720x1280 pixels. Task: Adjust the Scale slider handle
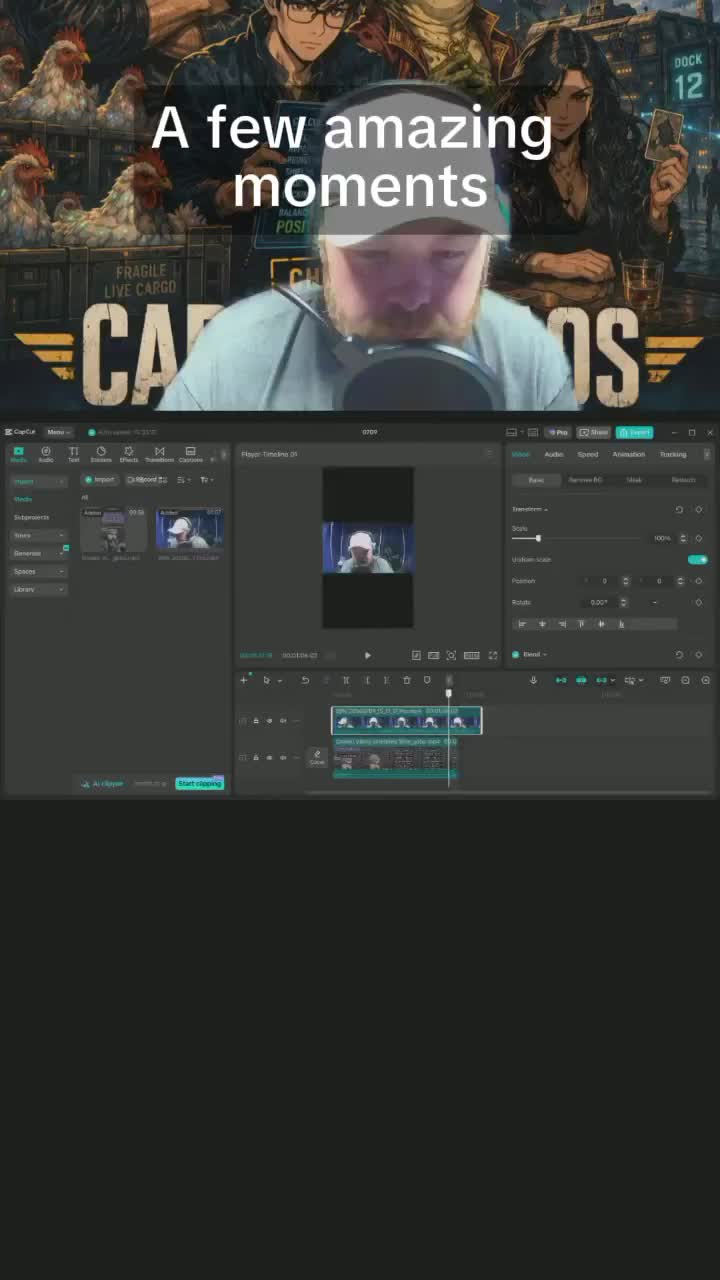[538, 538]
